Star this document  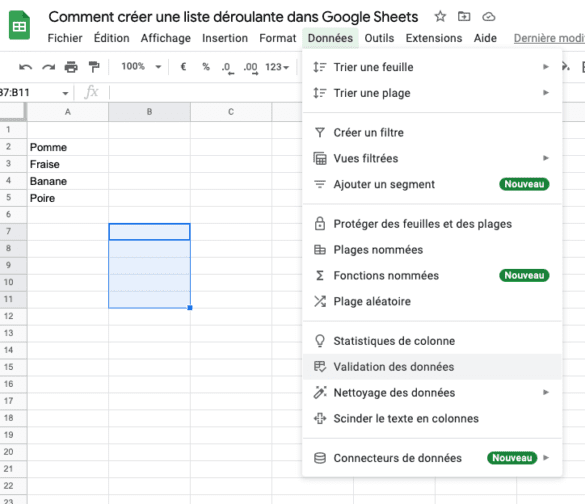[x=440, y=16]
